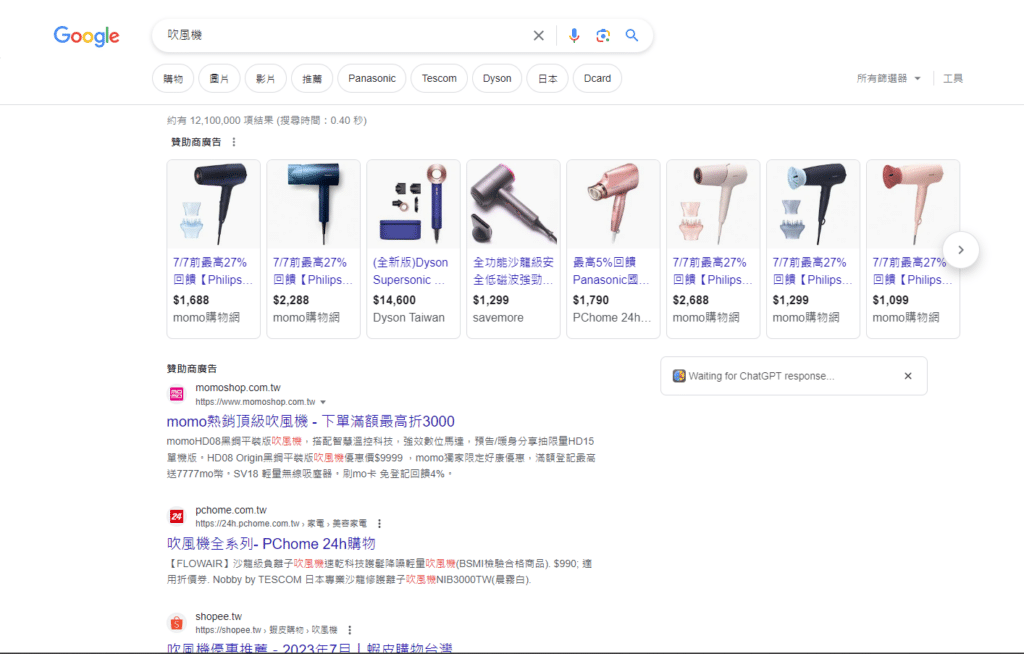Open three-dot menu next to shopee URL

coord(350,630)
